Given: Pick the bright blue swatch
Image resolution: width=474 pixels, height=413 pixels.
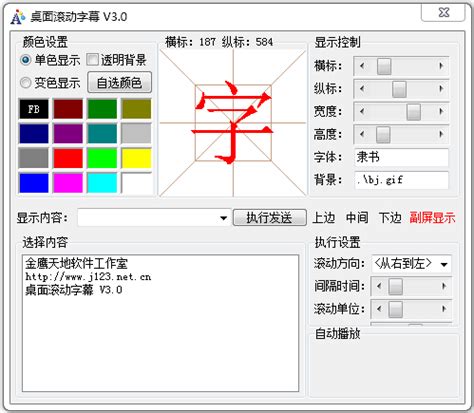Looking at the screenshot, I should coord(34,183).
